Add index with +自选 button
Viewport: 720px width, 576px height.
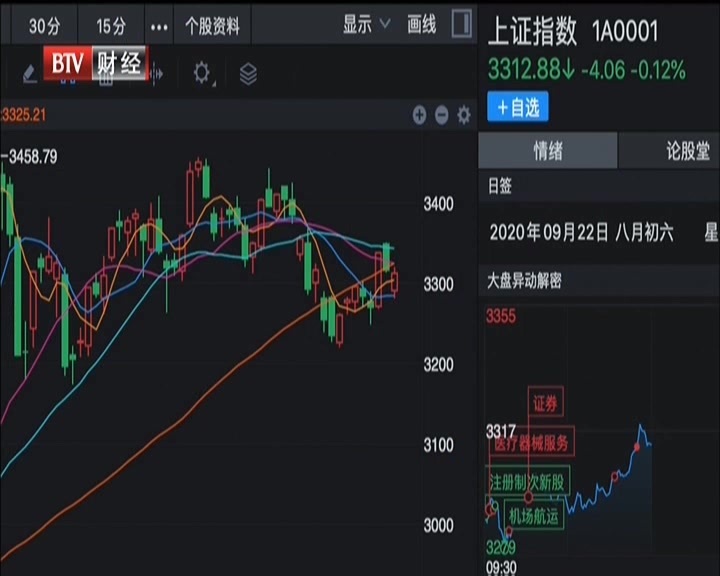pos(518,107)
